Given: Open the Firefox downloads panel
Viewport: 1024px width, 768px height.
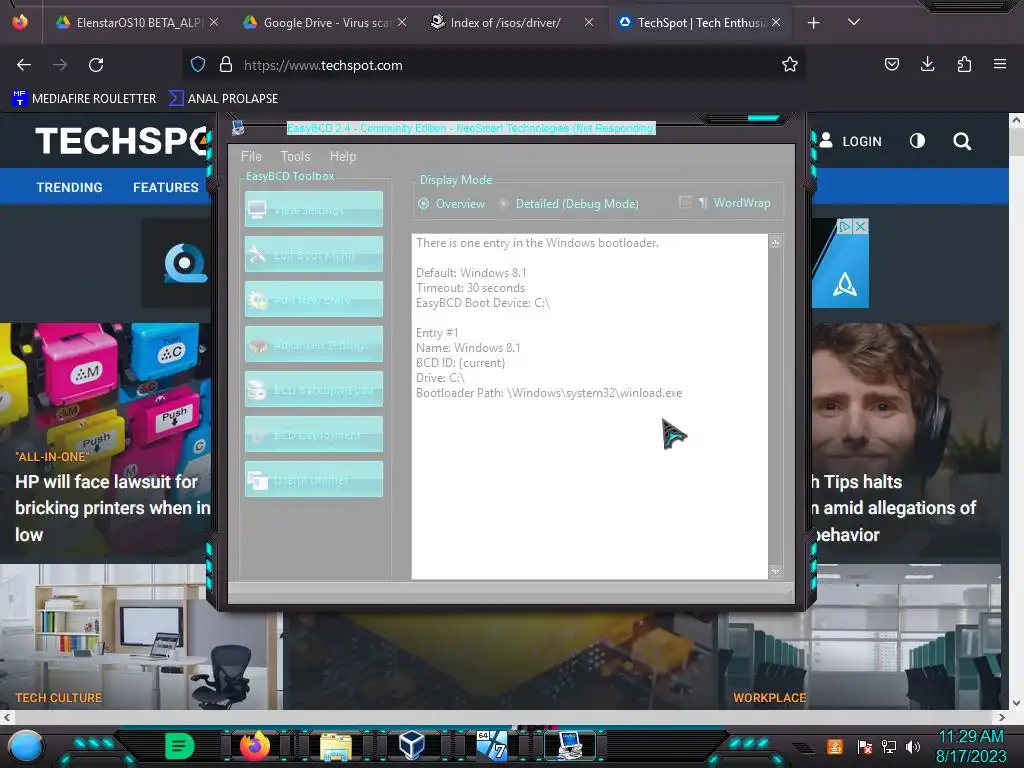Looking at the screenshot, I should point(927,64).
